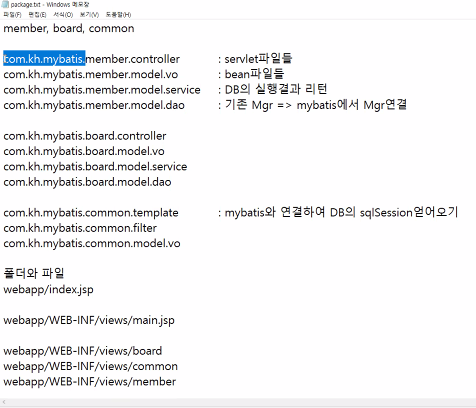Screen dimensions: 476x408
Task: Click the webapp/index.jsp line
Action: pyautogui.click(x=48, y=289)
